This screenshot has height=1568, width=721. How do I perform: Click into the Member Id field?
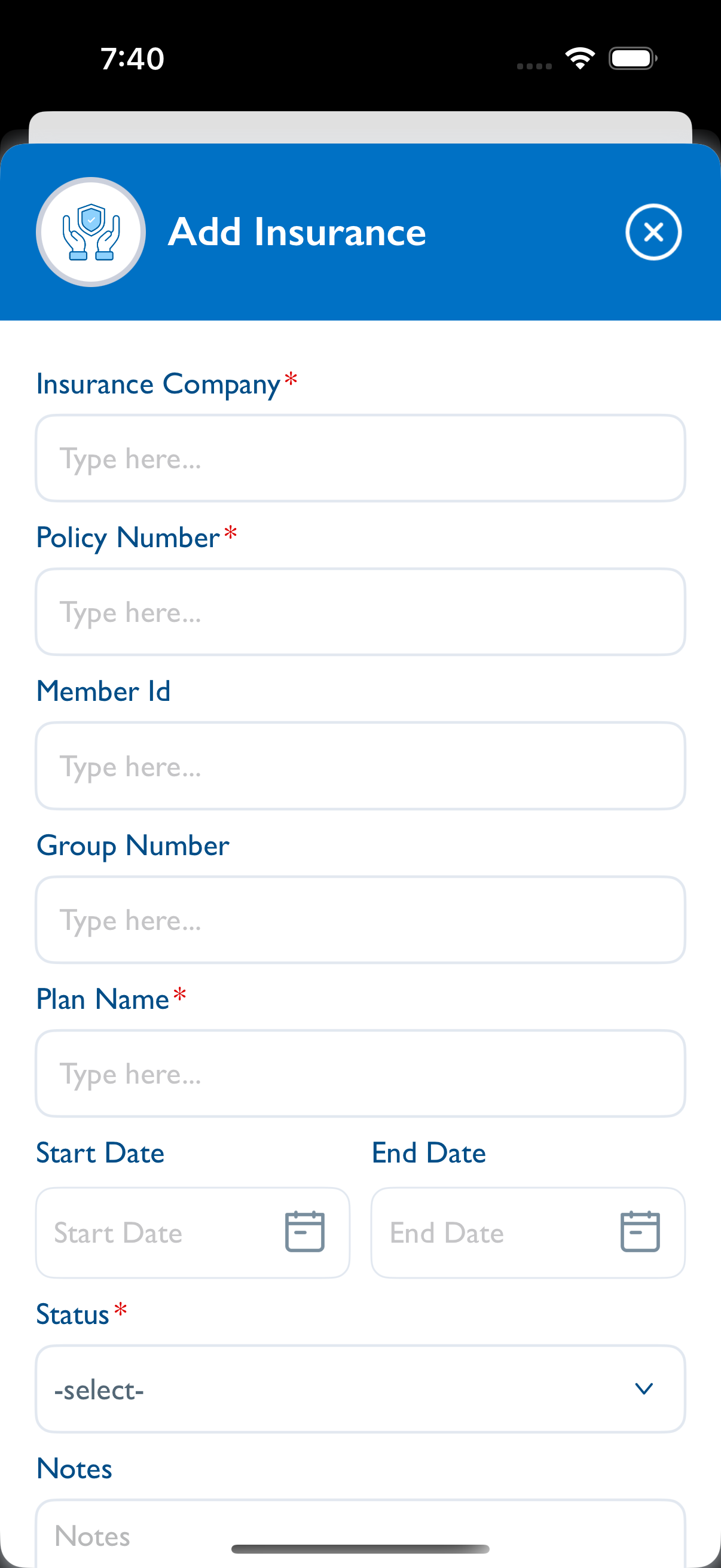point(360,765)
